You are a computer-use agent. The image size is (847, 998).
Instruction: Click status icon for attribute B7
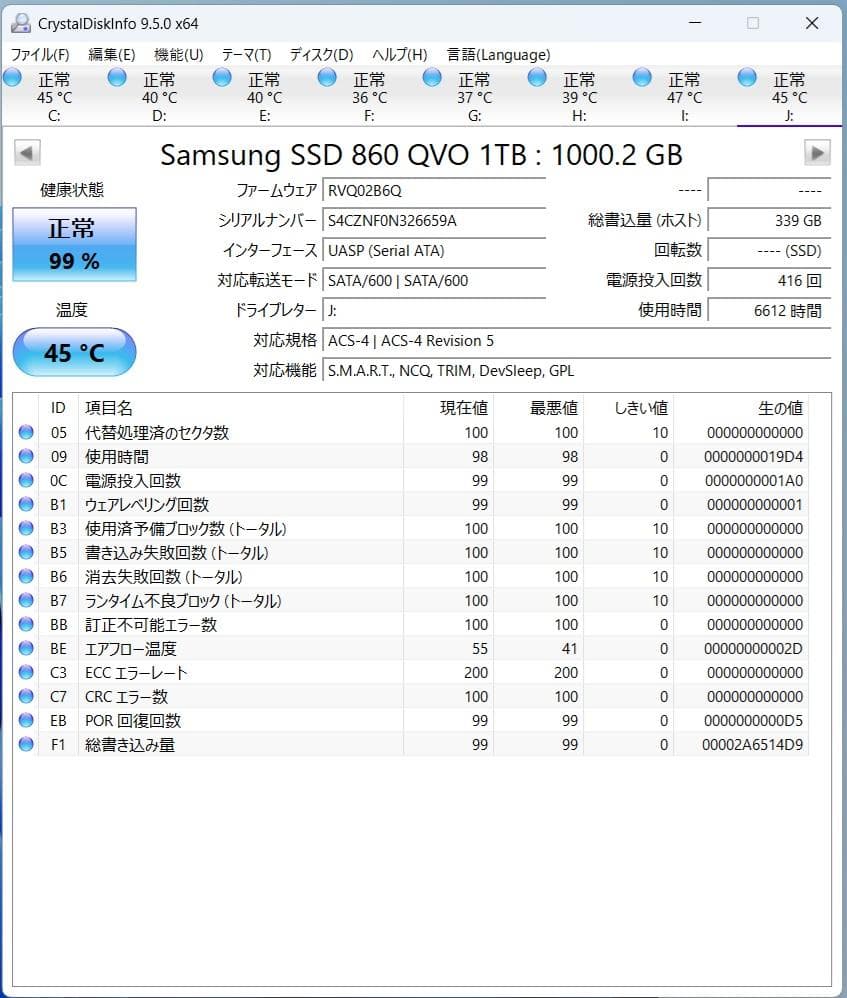tap(26, 600)
